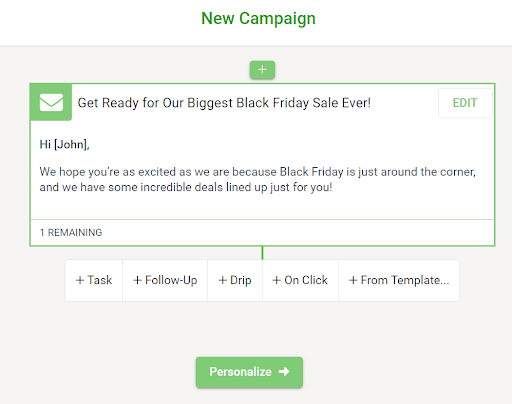The width and height of the screenshot is (512, 404).
Task: Click the plus icon beside From Template
Action: [x=353, y=280]
